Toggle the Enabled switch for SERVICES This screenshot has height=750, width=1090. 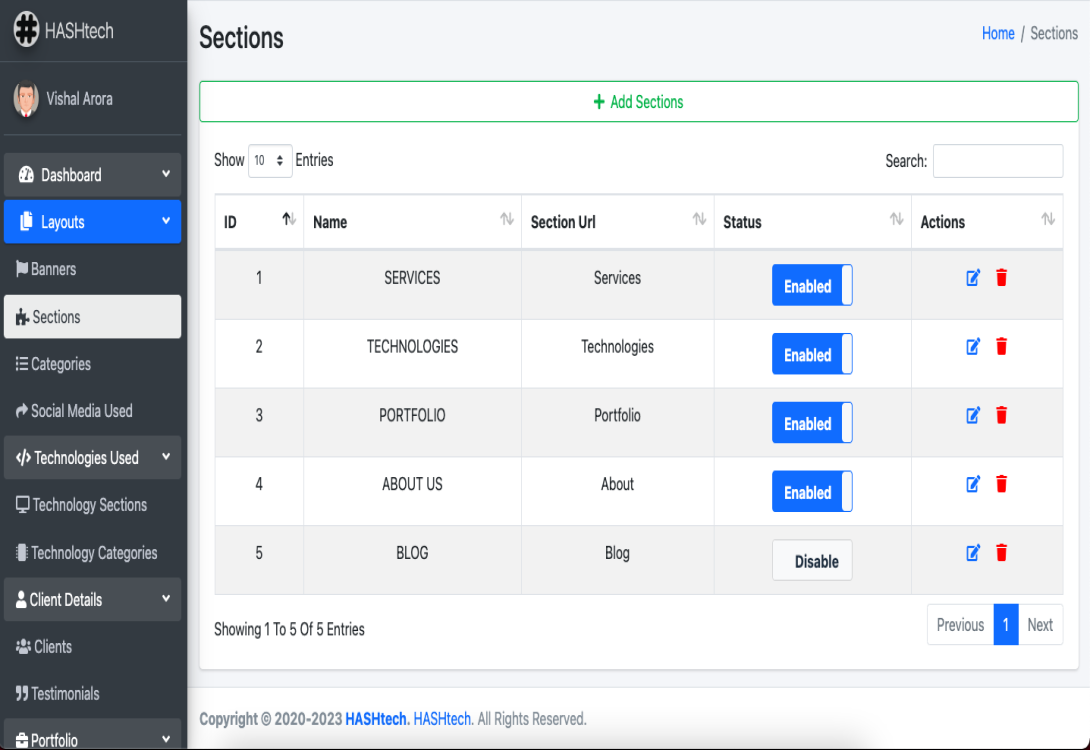point(812,286)
